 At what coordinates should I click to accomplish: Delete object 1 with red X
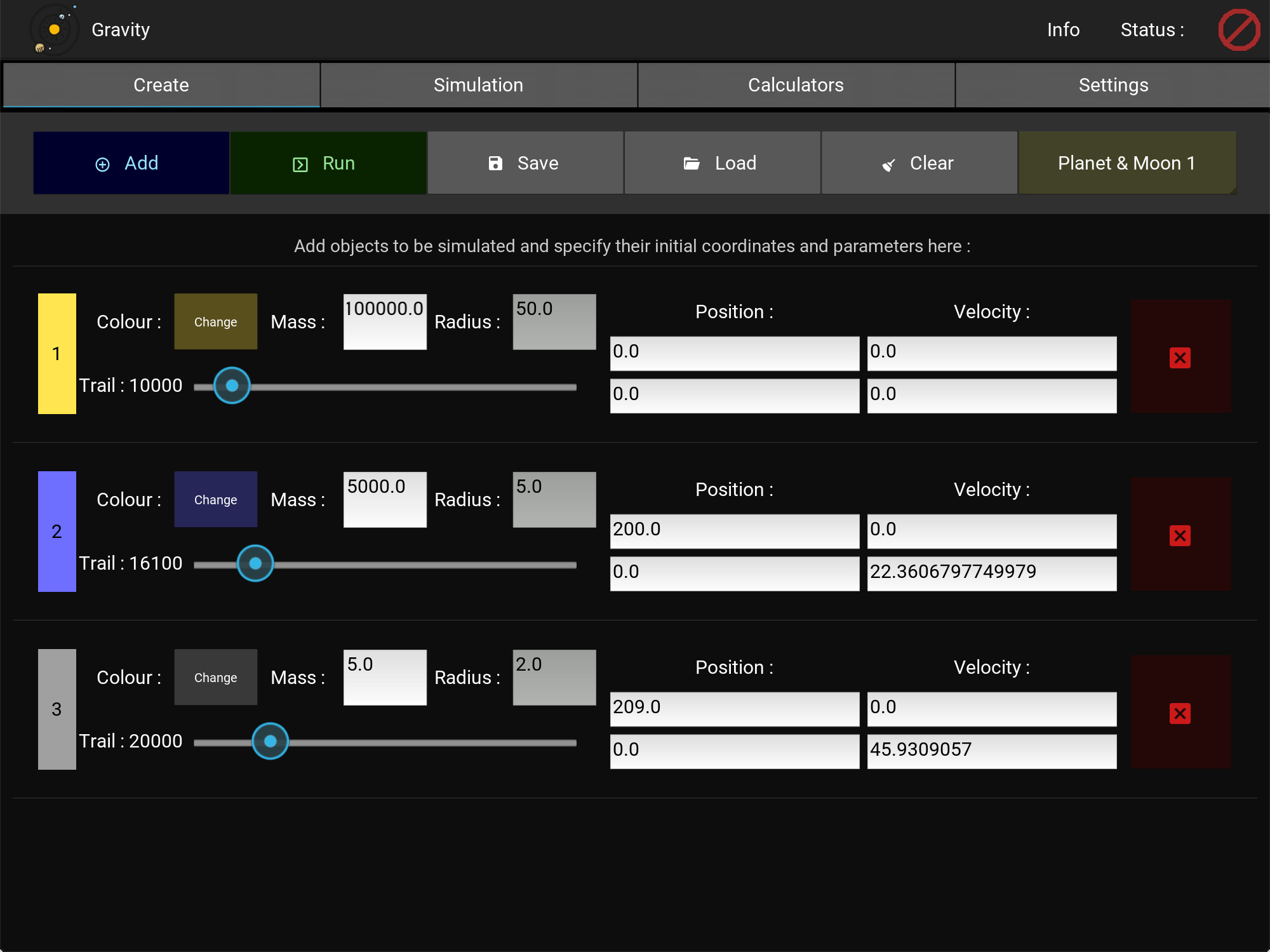click(x=1180, y=358)
